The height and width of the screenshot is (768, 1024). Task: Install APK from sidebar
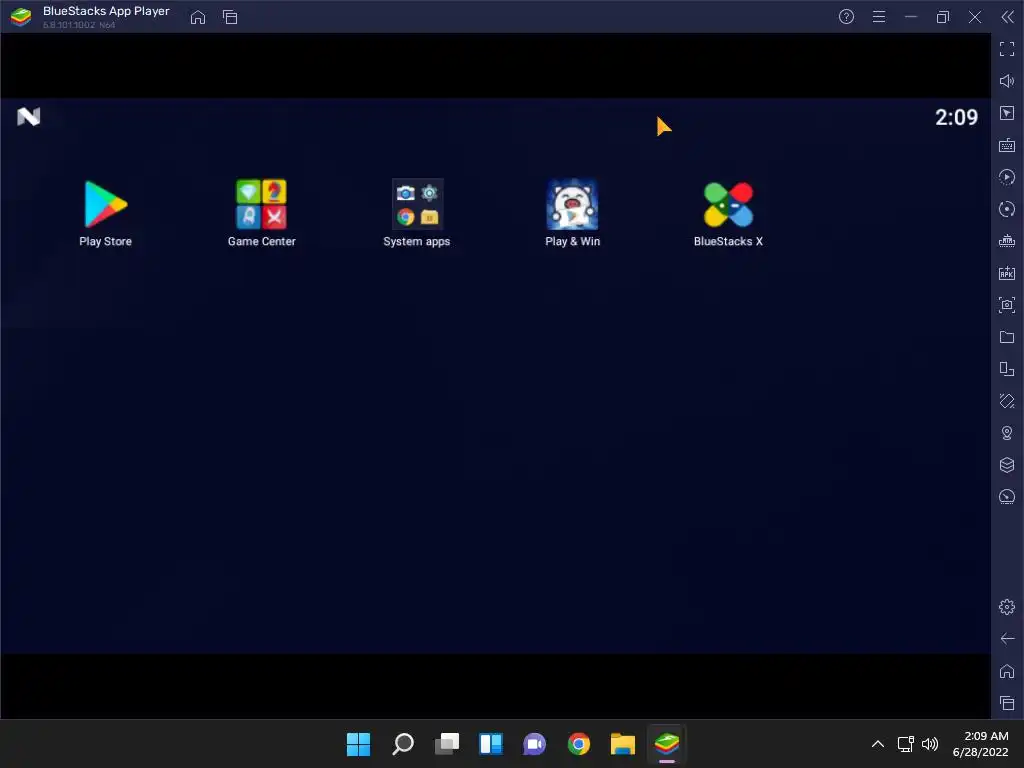[1007, 273]
